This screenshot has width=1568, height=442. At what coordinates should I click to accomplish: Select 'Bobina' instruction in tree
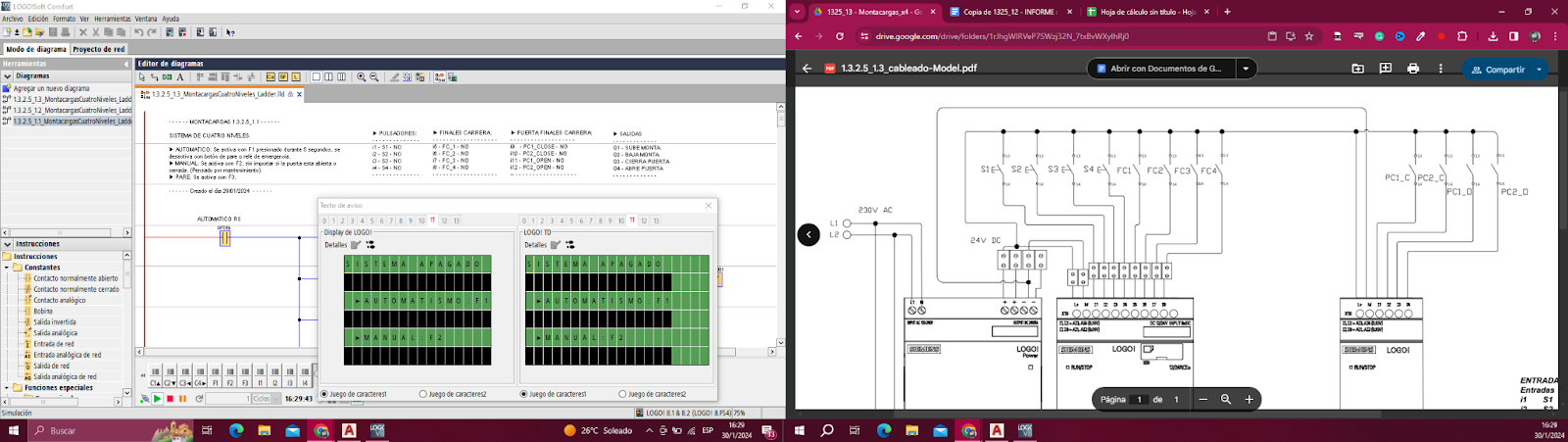click(43, 311)
